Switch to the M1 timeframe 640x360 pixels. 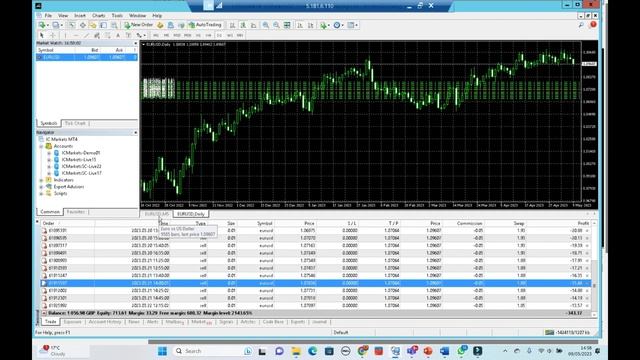click(156, 35)
